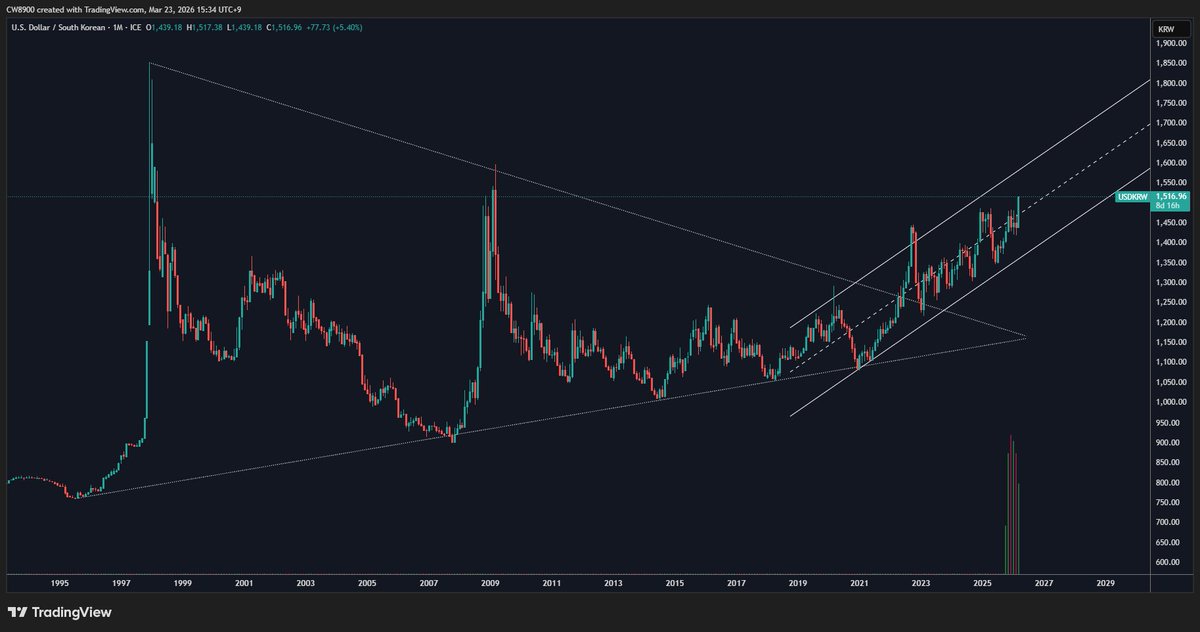Click the 2021 time axis label
The height and width of the screenshot is (632, 1200).
[860, 582]
